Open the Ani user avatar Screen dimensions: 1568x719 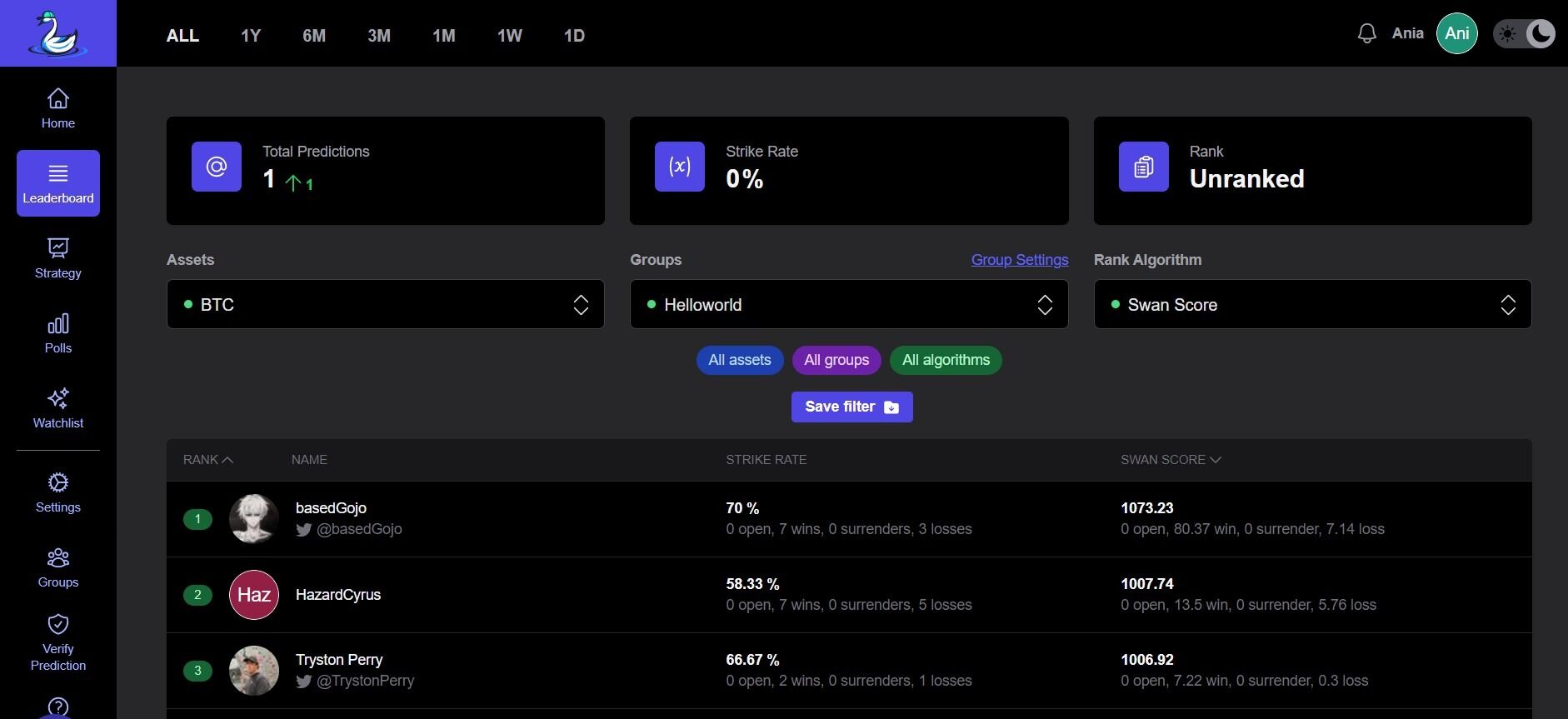[1457, 33]
